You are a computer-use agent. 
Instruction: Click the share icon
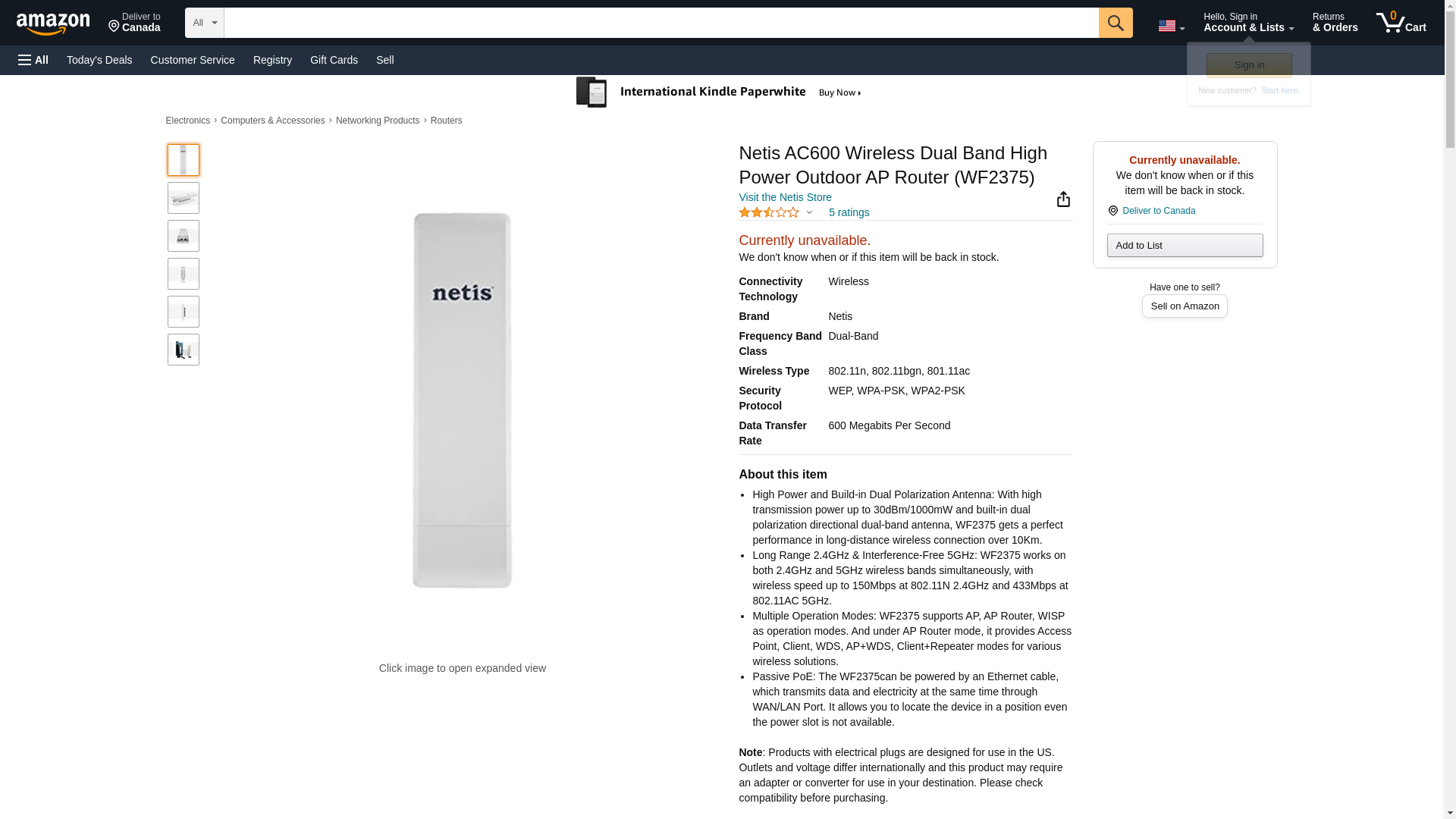coord(1063,199)
